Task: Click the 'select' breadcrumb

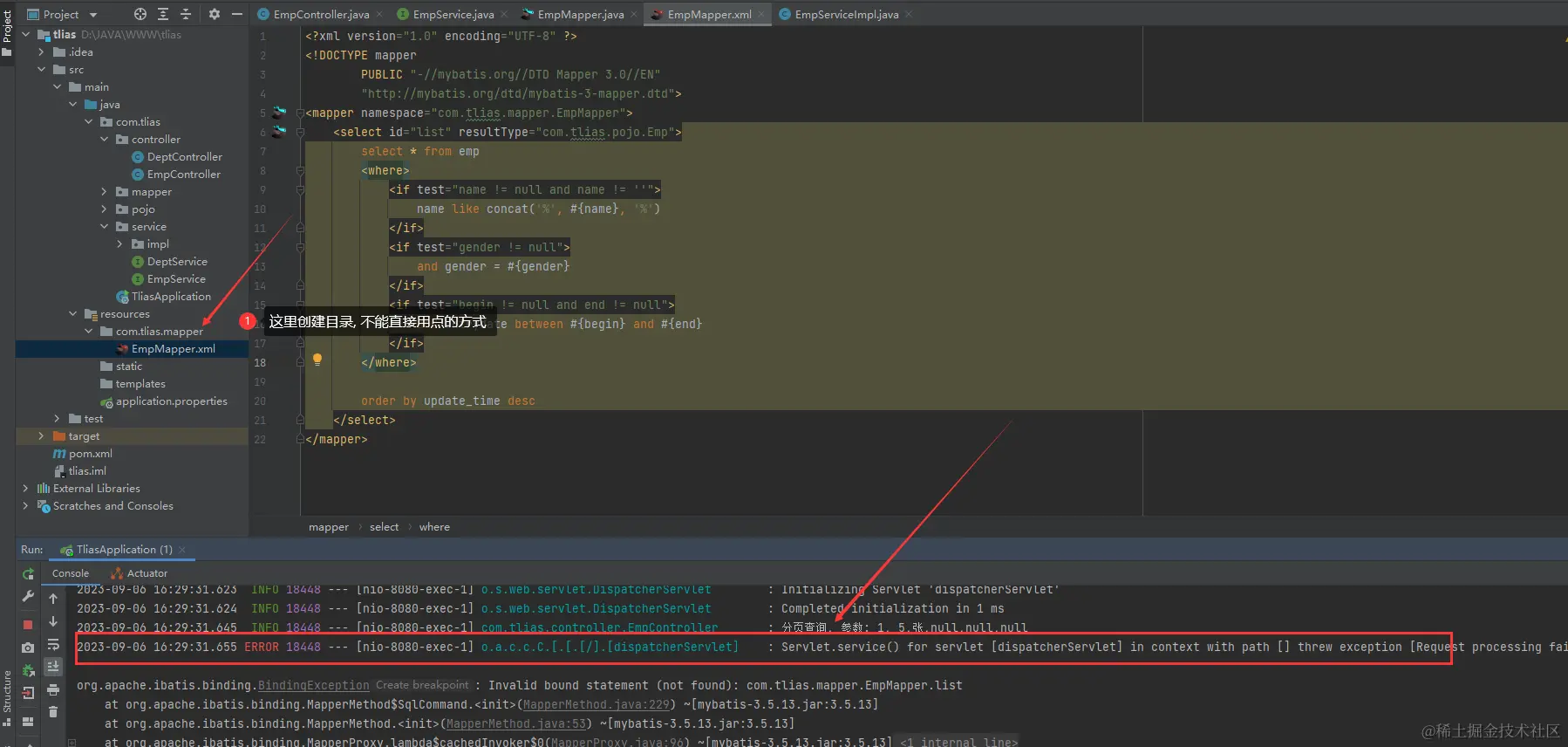Action: pyautogui.click(x=384, y=527)
